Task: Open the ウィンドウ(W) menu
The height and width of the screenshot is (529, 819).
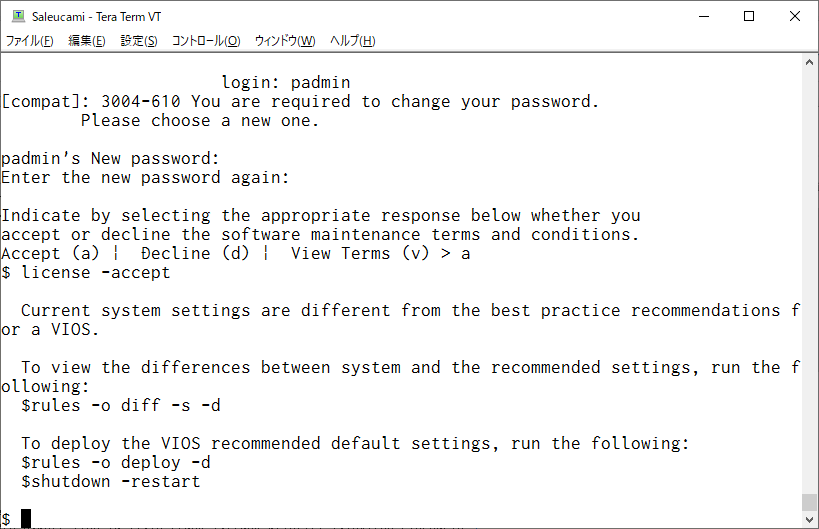Action: click(x=285, y=41)
